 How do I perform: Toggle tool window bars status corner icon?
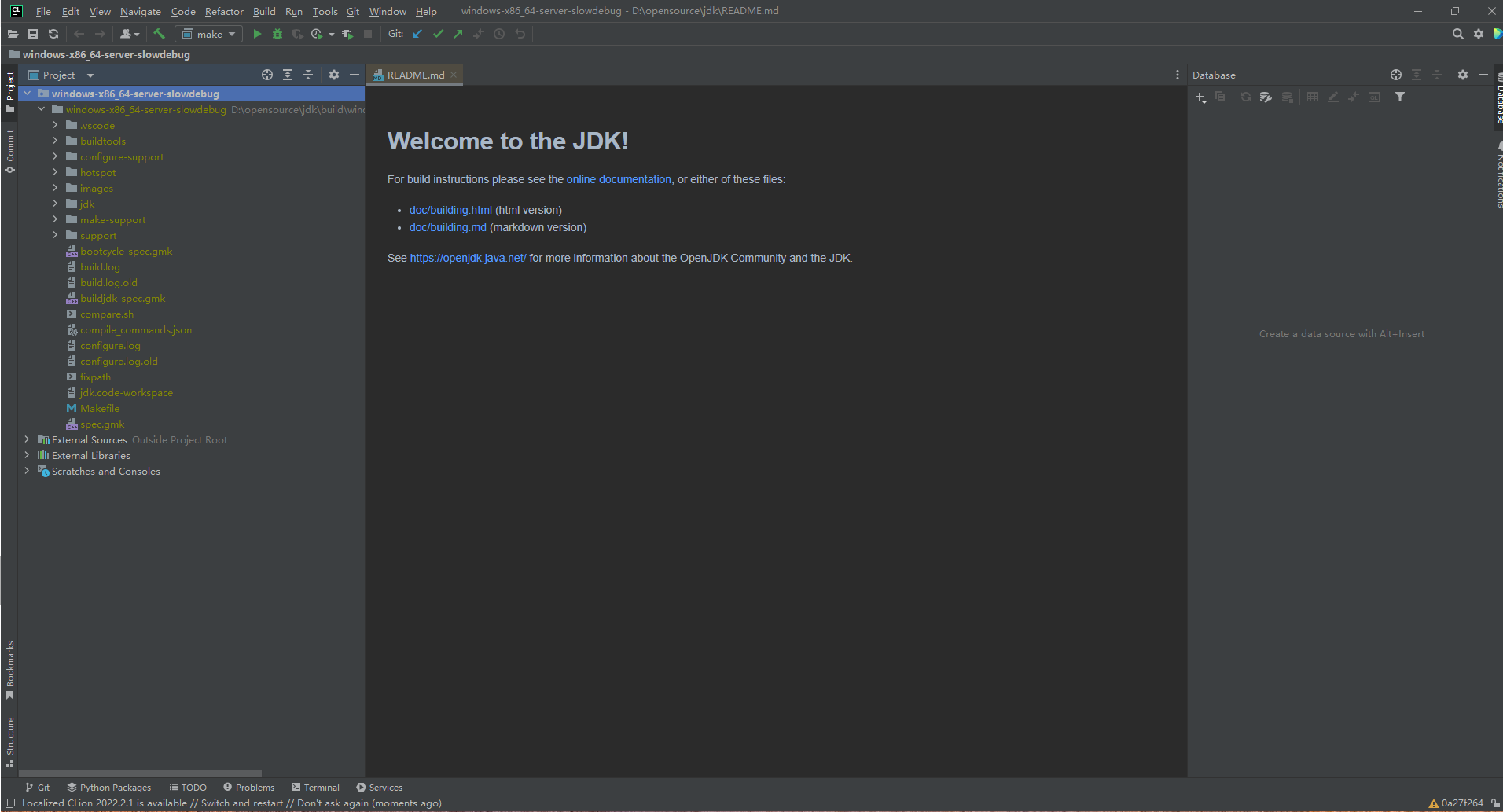10,803
